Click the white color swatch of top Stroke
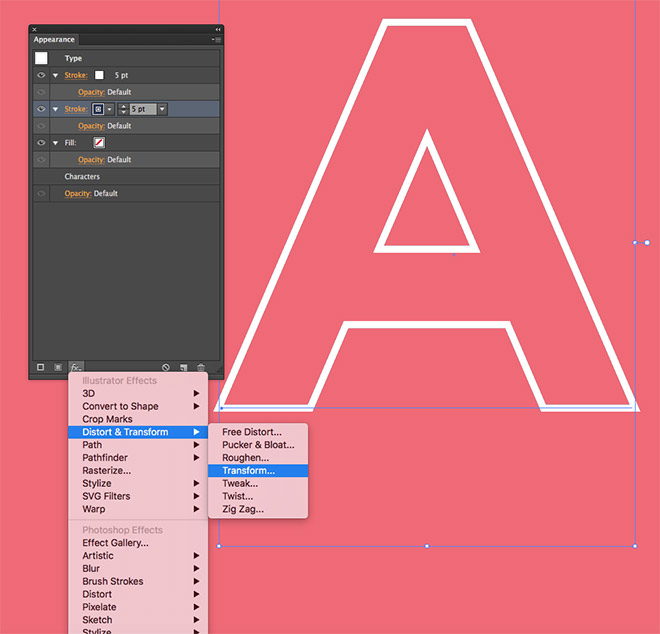 99,75
